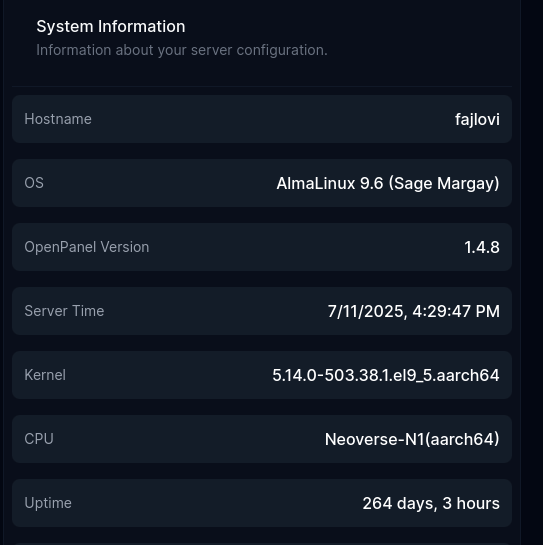Select the Neoverse-N1(aarch64) value

tap(412, 439)
